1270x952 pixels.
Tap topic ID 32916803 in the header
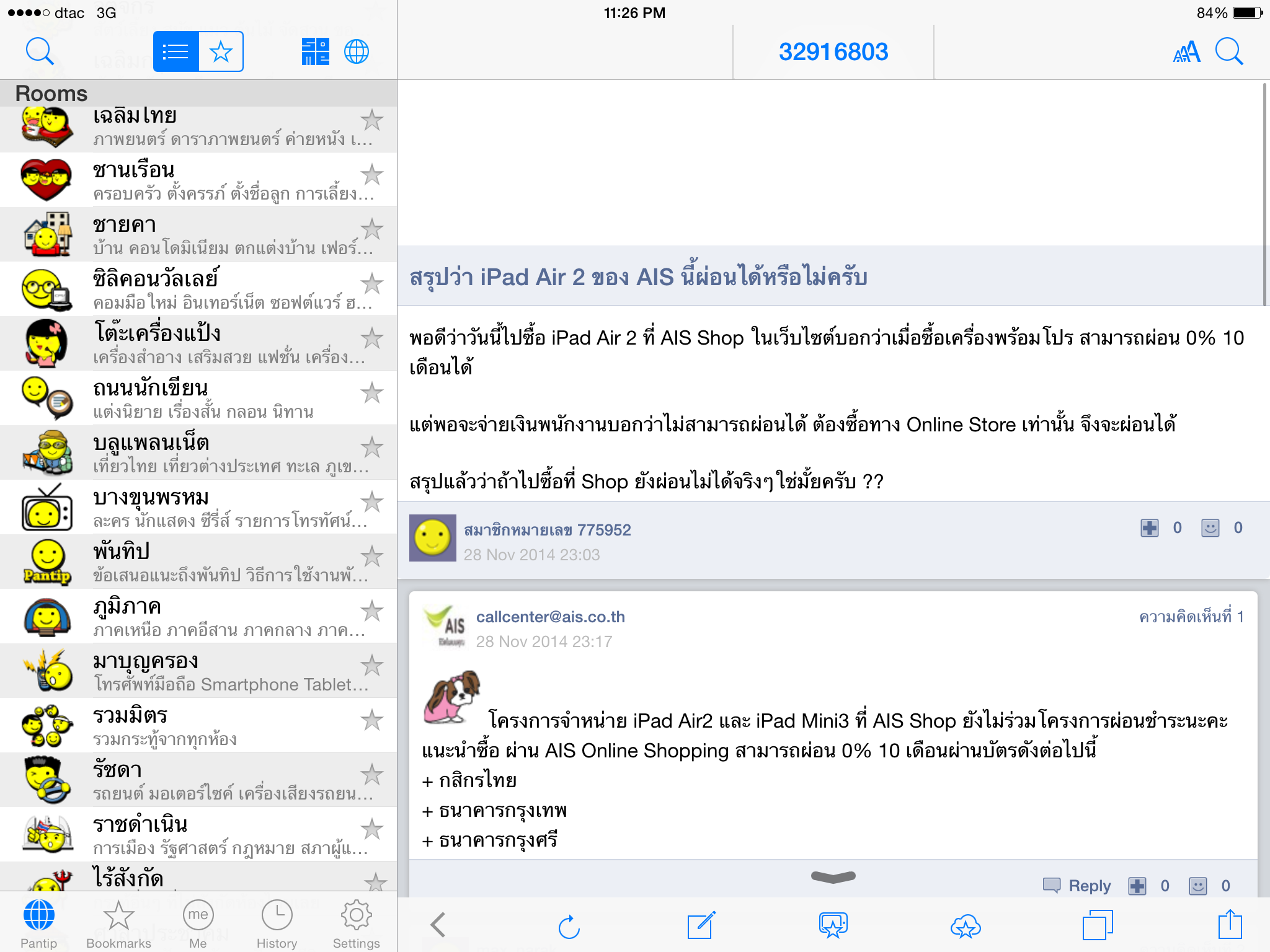tap(833, 52)
